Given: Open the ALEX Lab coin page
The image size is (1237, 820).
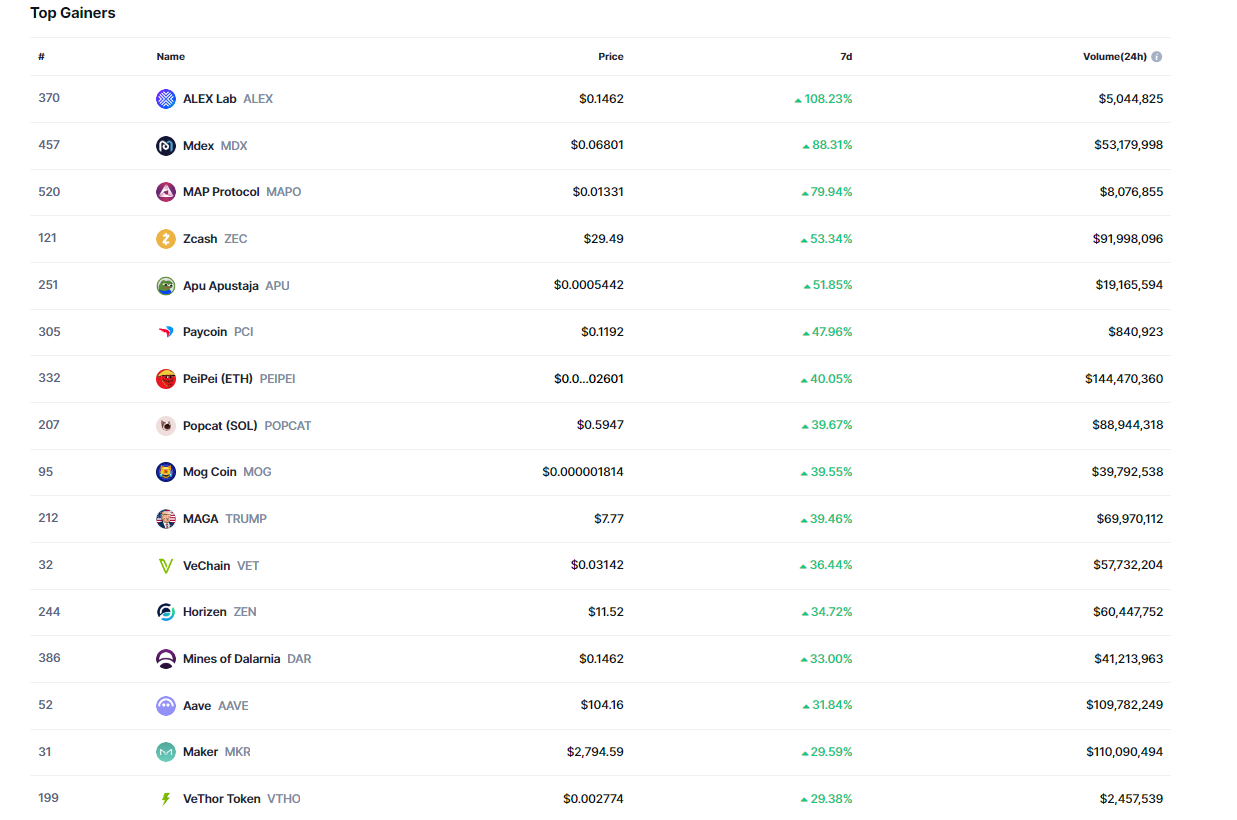Looking at the screenshot, I should pos(210,99).
